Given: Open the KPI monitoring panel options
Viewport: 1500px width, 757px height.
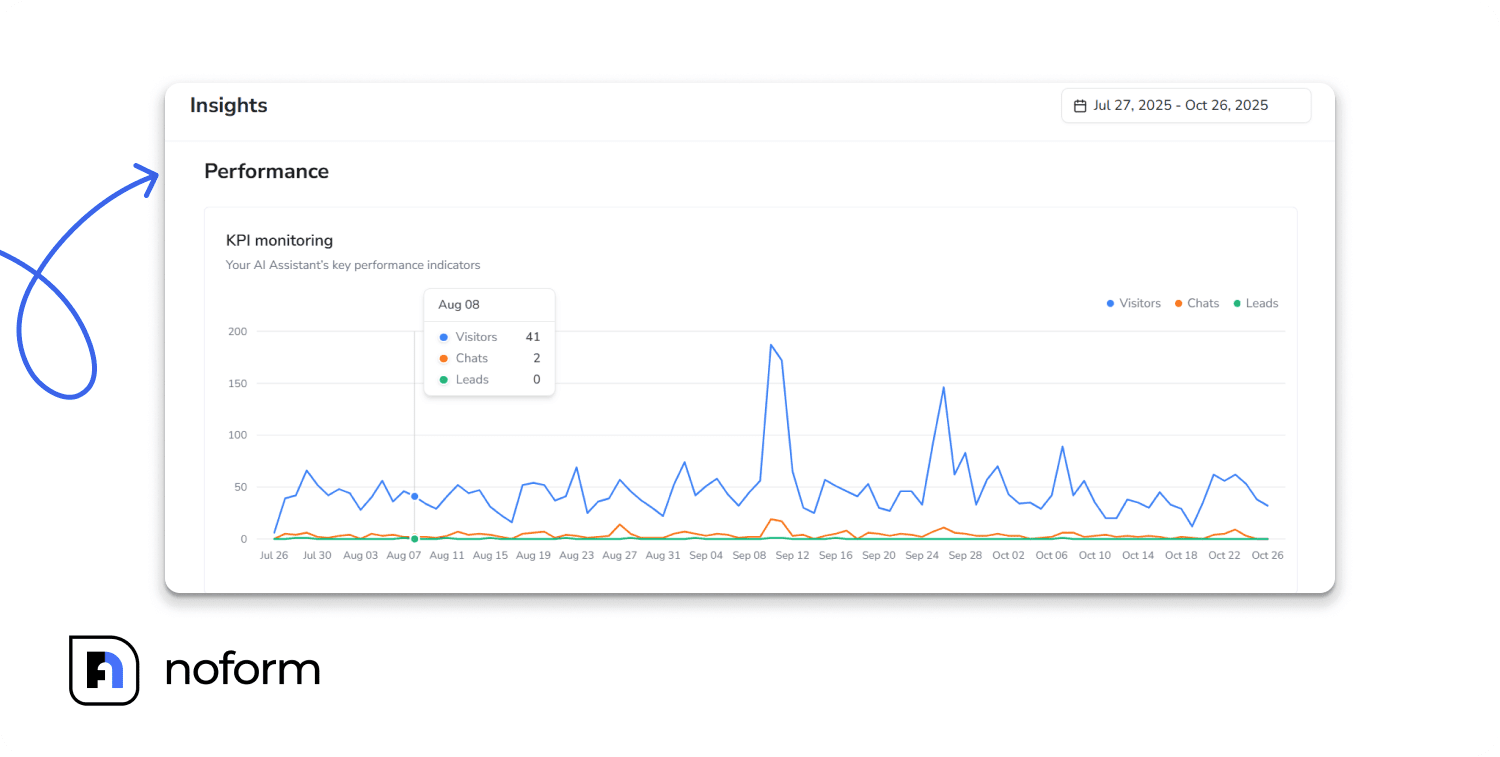Looking at the screenshot, I should pos(279,240).
